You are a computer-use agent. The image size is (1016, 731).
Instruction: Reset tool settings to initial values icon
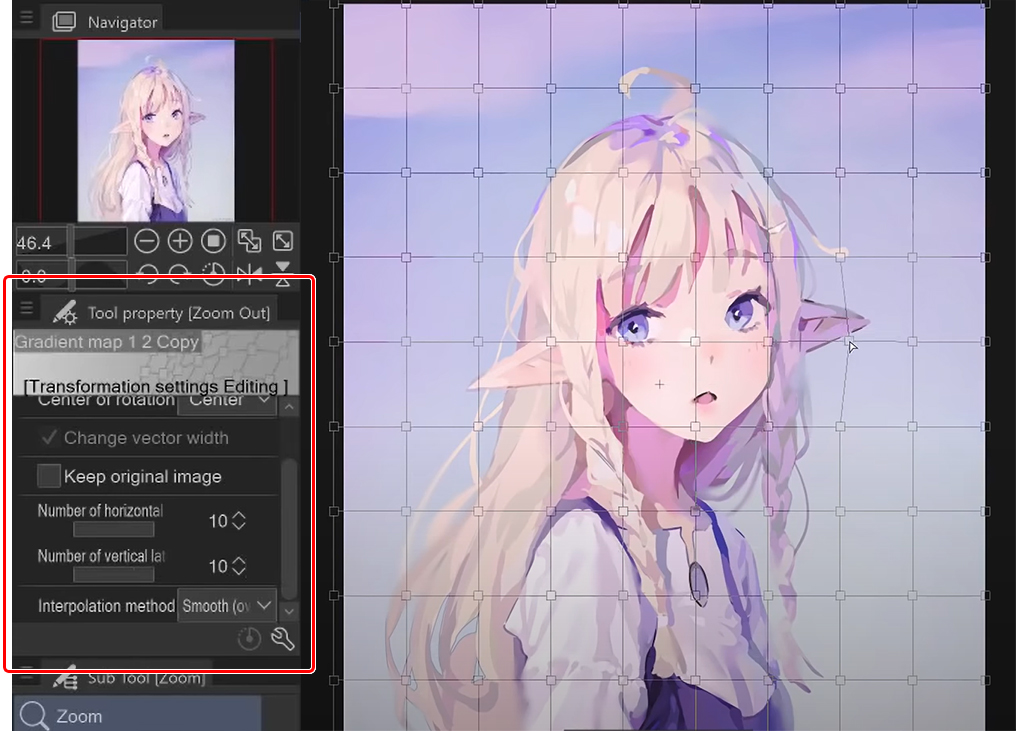tap(250, 638)
